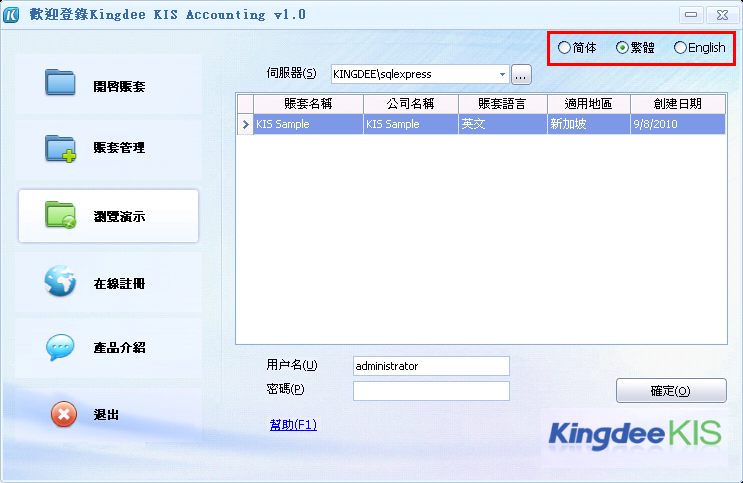Click the 用戶名 field containing administrator
The width and height of the screenshot is (743, 483).
pos(431,366)
